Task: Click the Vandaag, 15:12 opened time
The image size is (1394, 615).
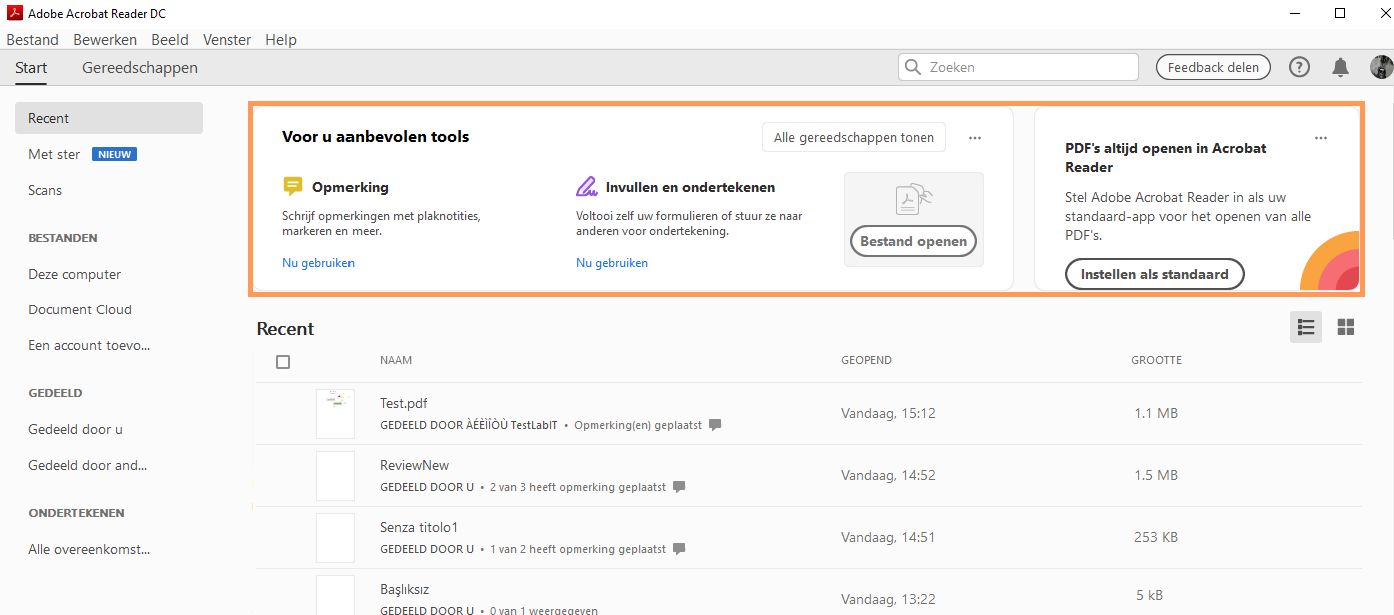Action: (888, 413)
